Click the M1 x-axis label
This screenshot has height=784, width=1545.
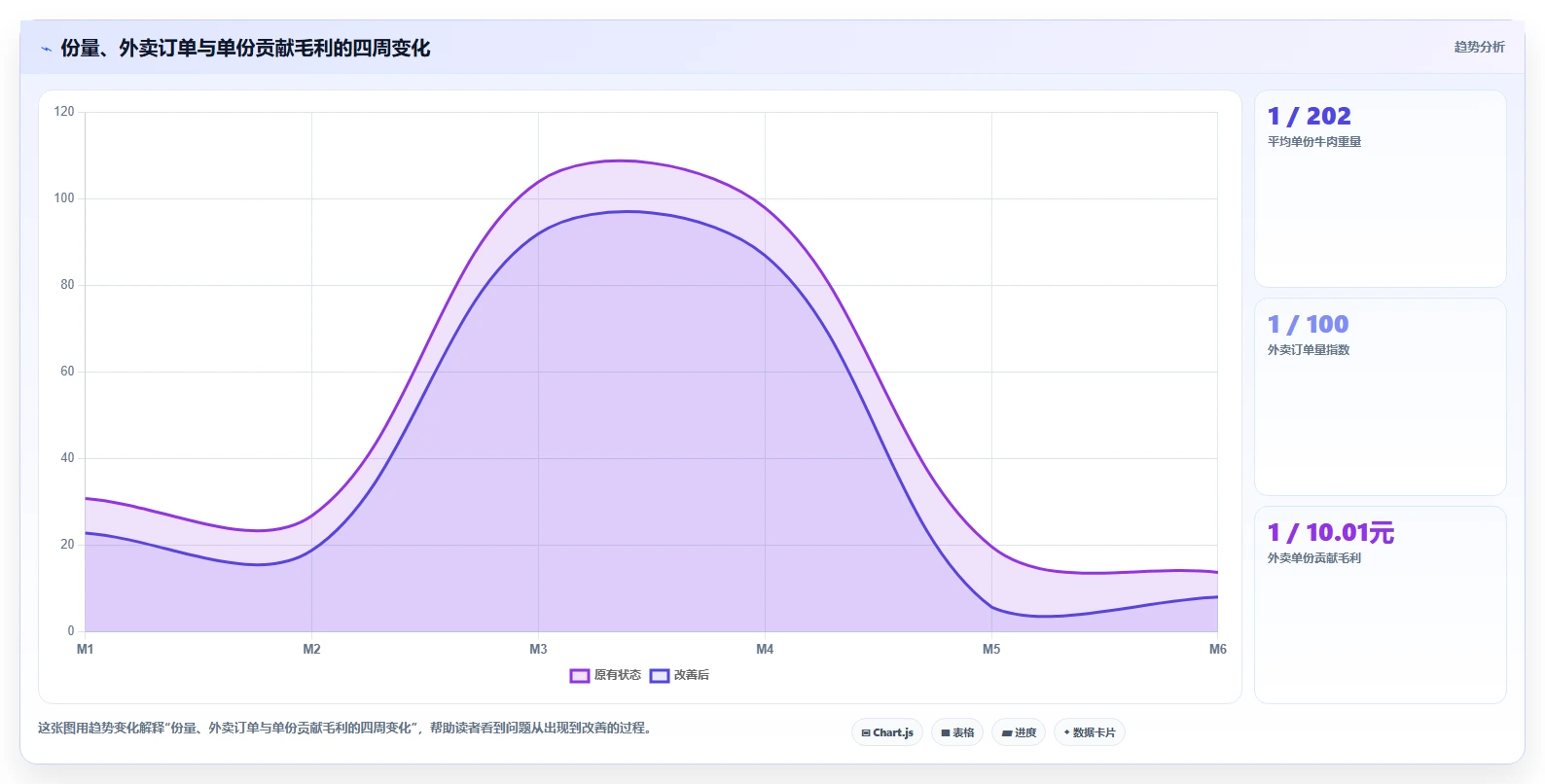pyautogui.click(x=85, y=649)
